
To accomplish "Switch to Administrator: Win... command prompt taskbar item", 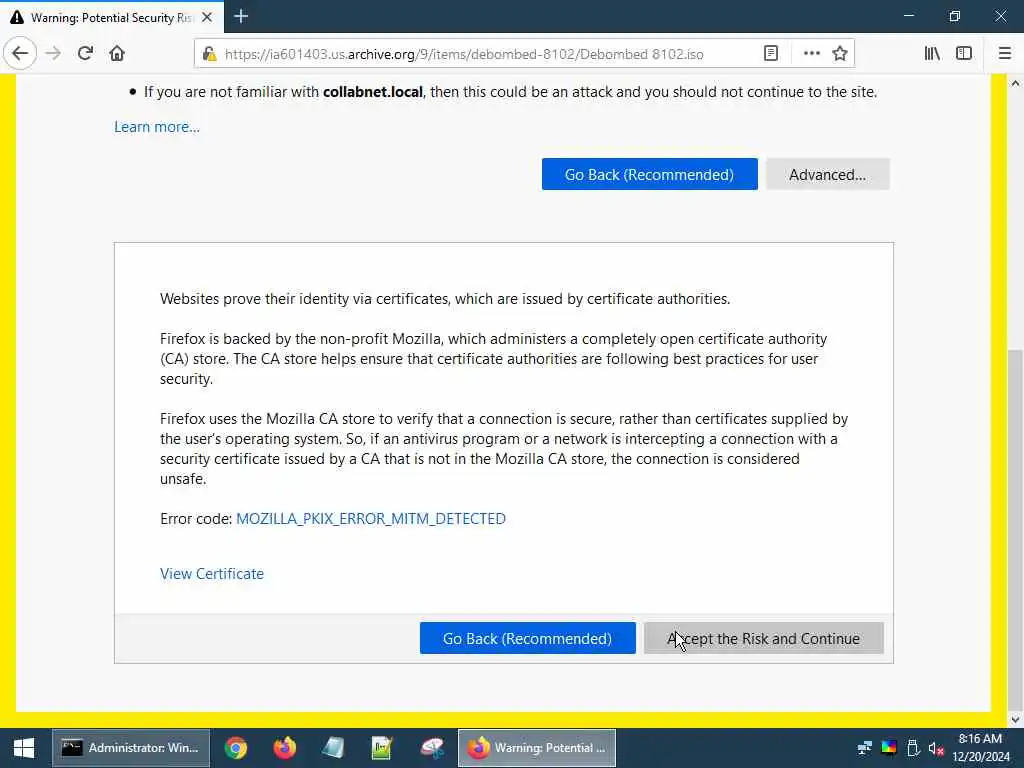I will point(131,748).
